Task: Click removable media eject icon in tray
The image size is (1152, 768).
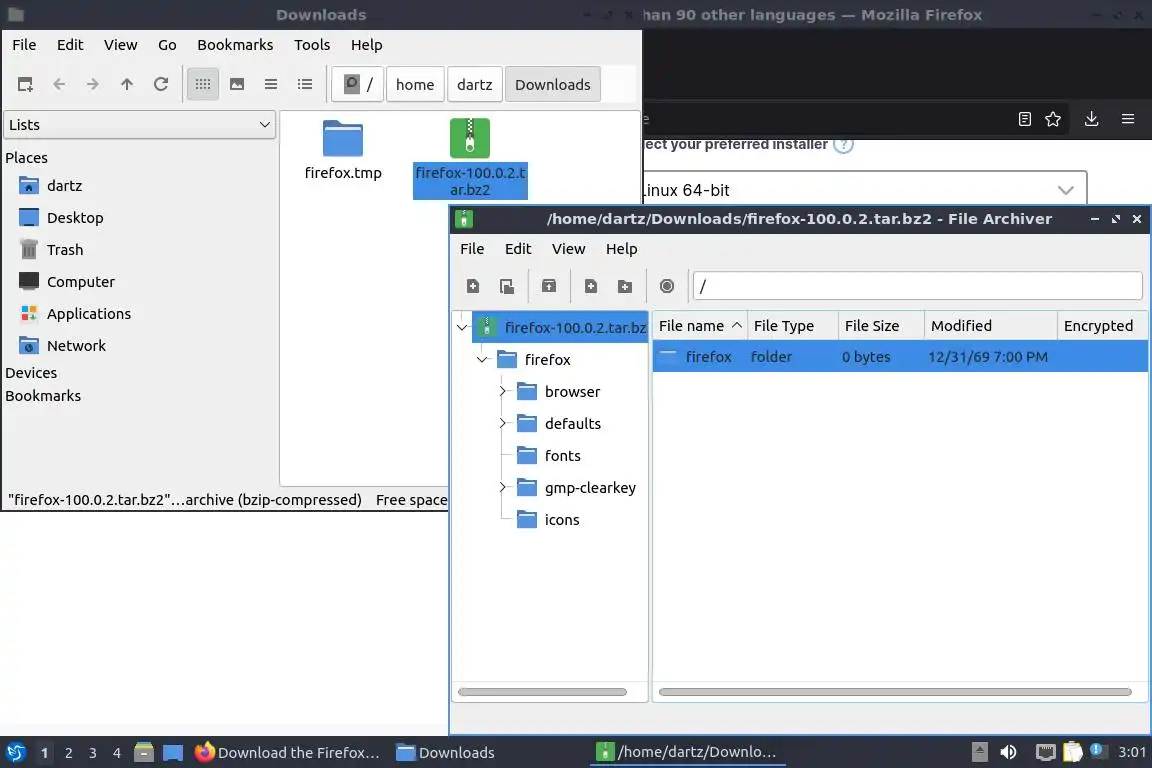Action: coord(979,752)
